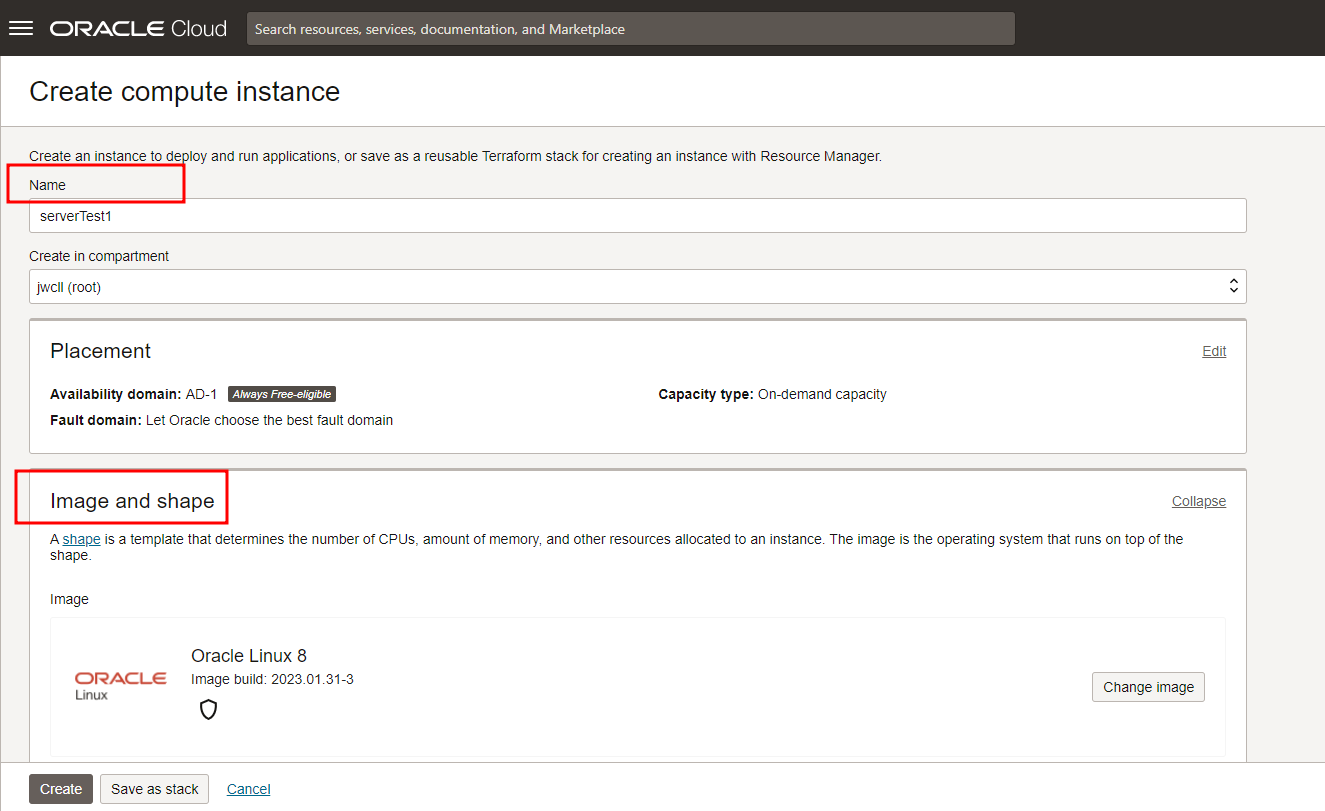Focus the search resources and services field

pos(631,29)
